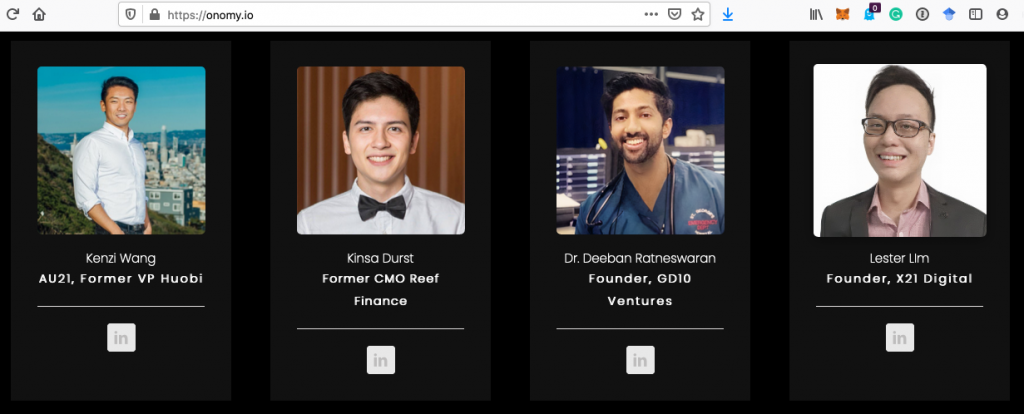The height and width of the screenshot is (414, 1024).
Task: View site security padlock details
Action: tap(154, 14)
